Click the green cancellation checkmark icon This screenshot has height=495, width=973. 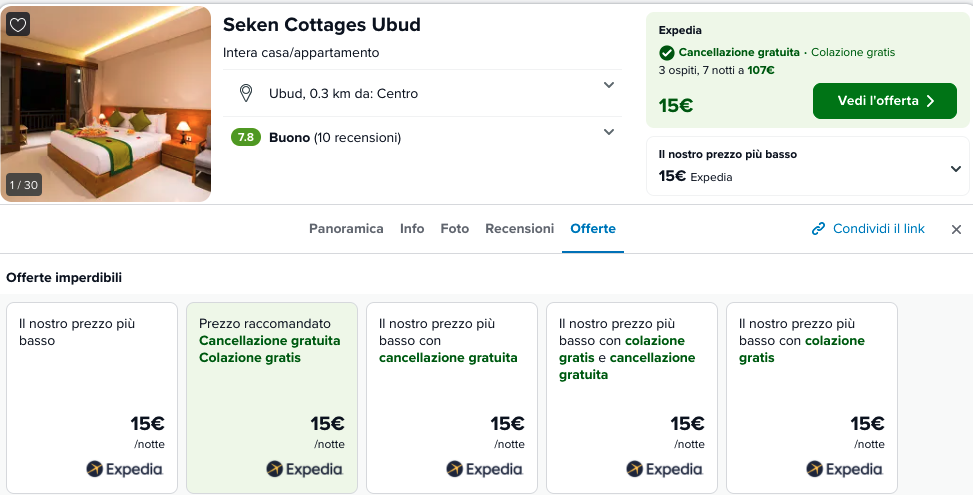[x=666, y=53]
